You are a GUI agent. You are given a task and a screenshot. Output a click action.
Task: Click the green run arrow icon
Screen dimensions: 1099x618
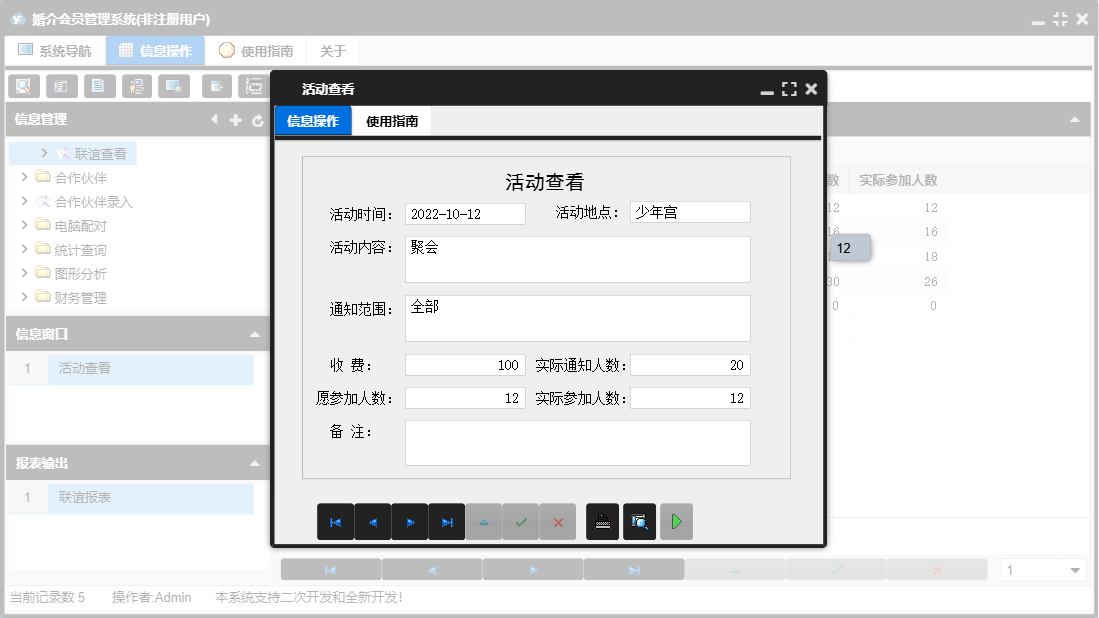pos(676,521)
